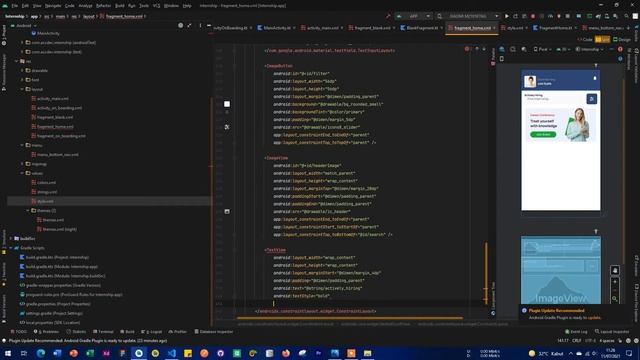Open Project panel options three-dot icon
Screen dimensions: 640x360
200,25
